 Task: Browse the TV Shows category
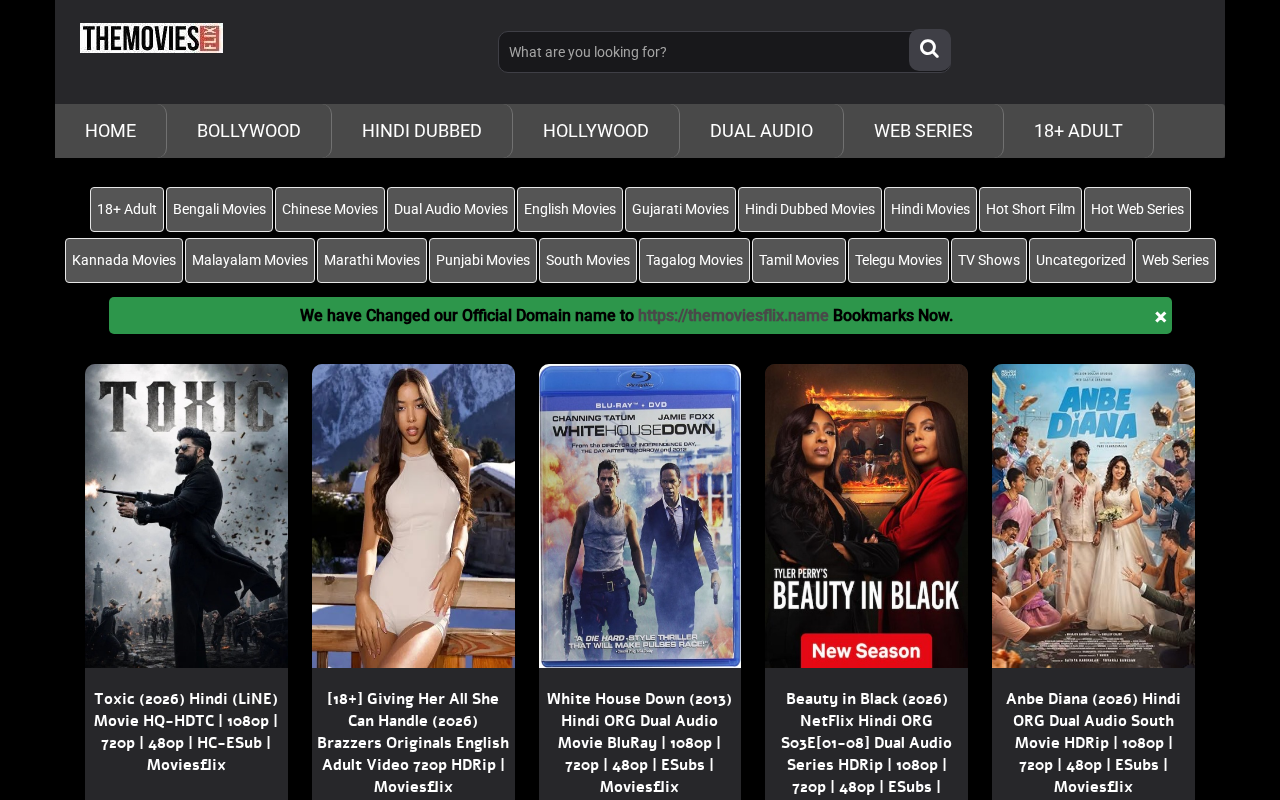click(x=989, y=260)
